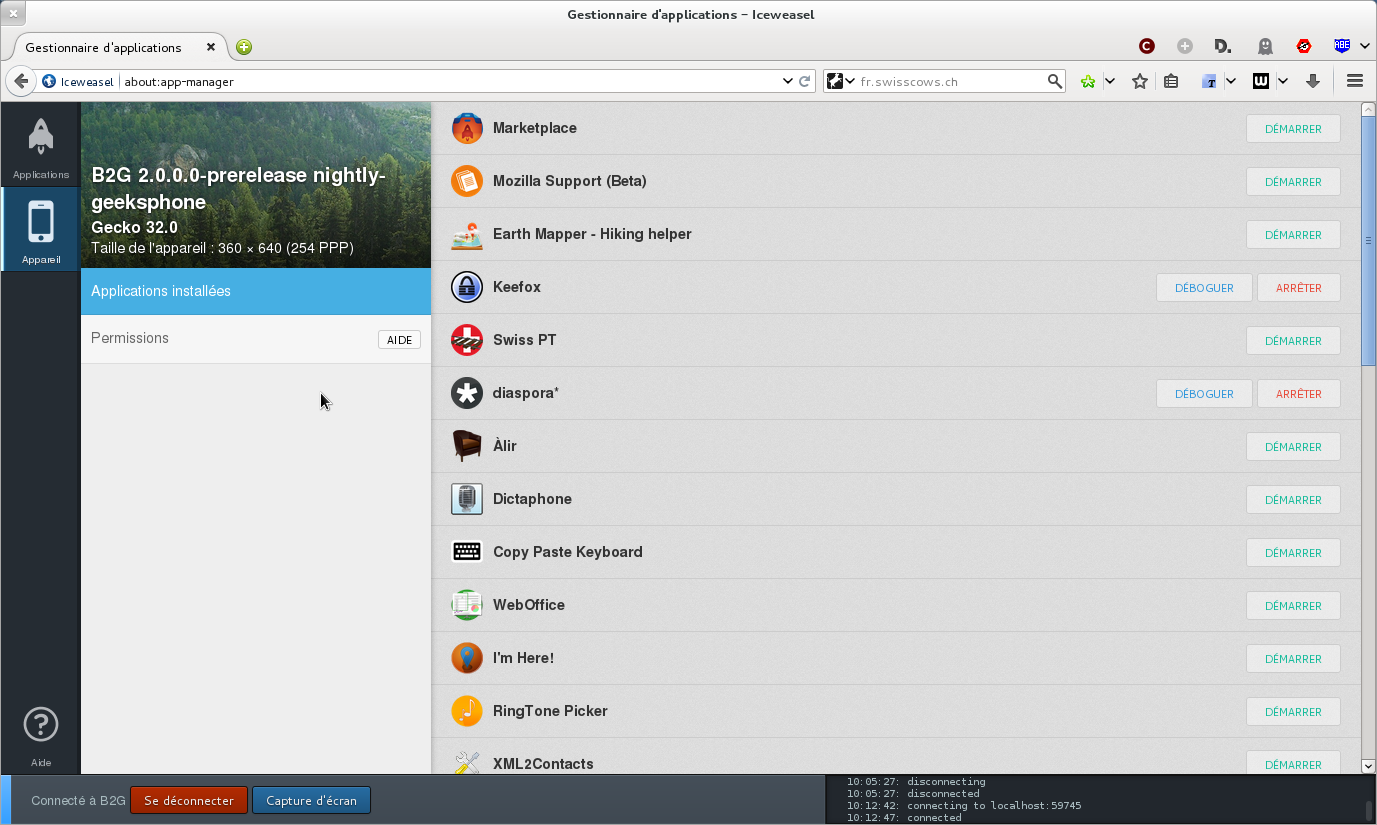
Task: Start Swiss PT with DÉMARRER
Action: click(x=1293, y=341)
